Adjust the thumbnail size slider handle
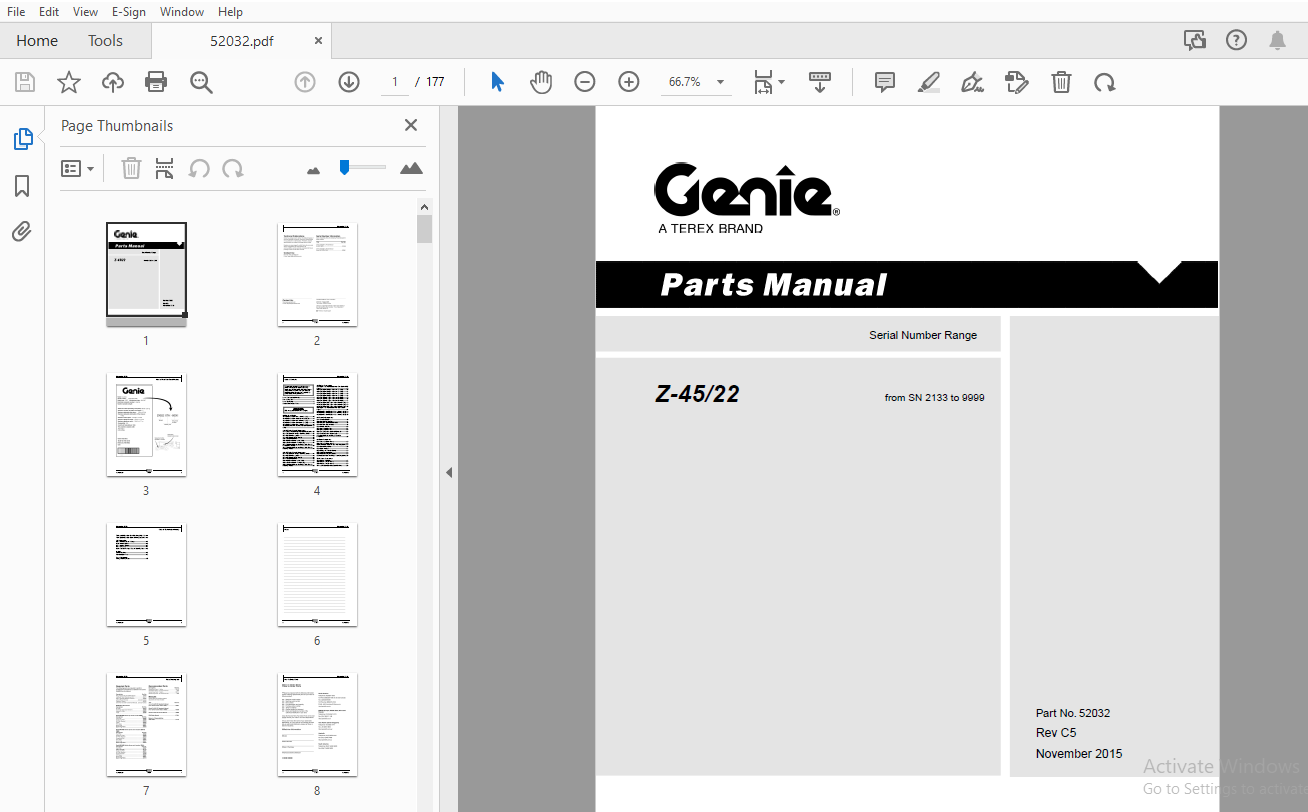 [x=344, y=167]
